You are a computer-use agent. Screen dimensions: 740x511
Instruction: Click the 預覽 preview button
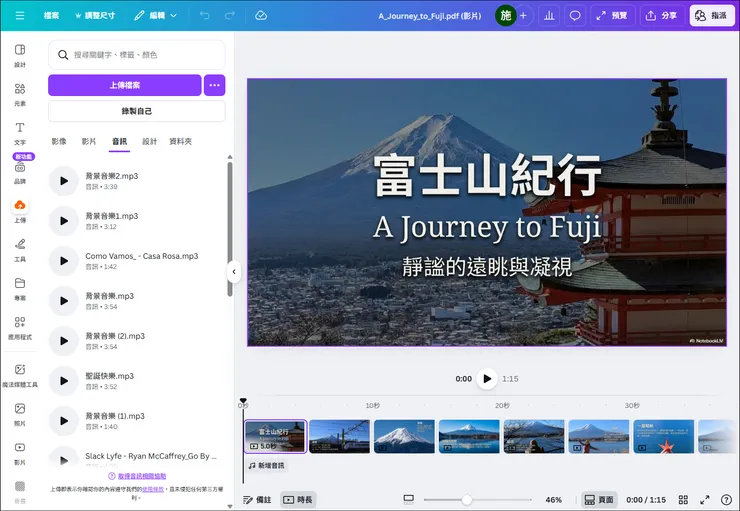pyautogui.click(x=612, y=16)
